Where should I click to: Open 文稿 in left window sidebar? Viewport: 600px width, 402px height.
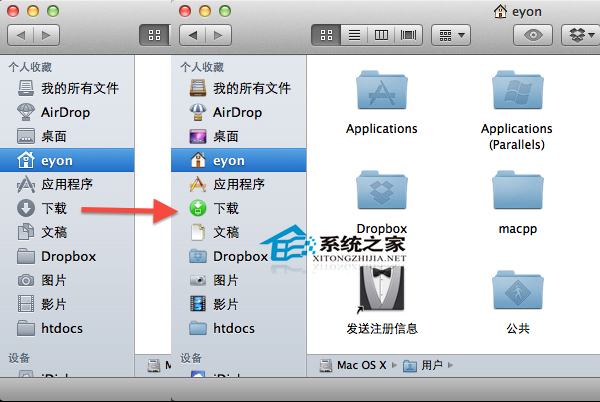(x=67, y=232)
